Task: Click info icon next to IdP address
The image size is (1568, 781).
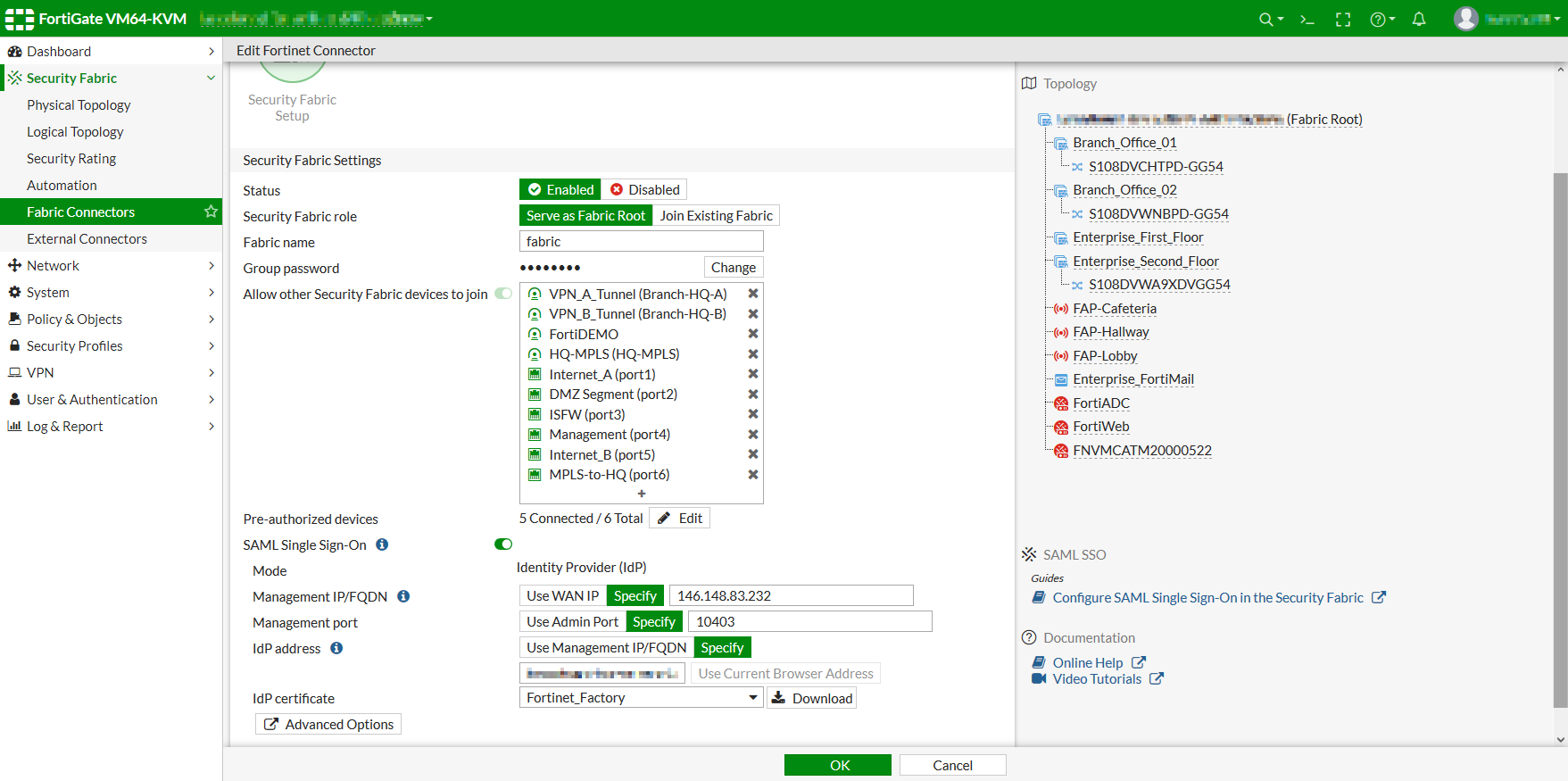Action: [336, 648]
